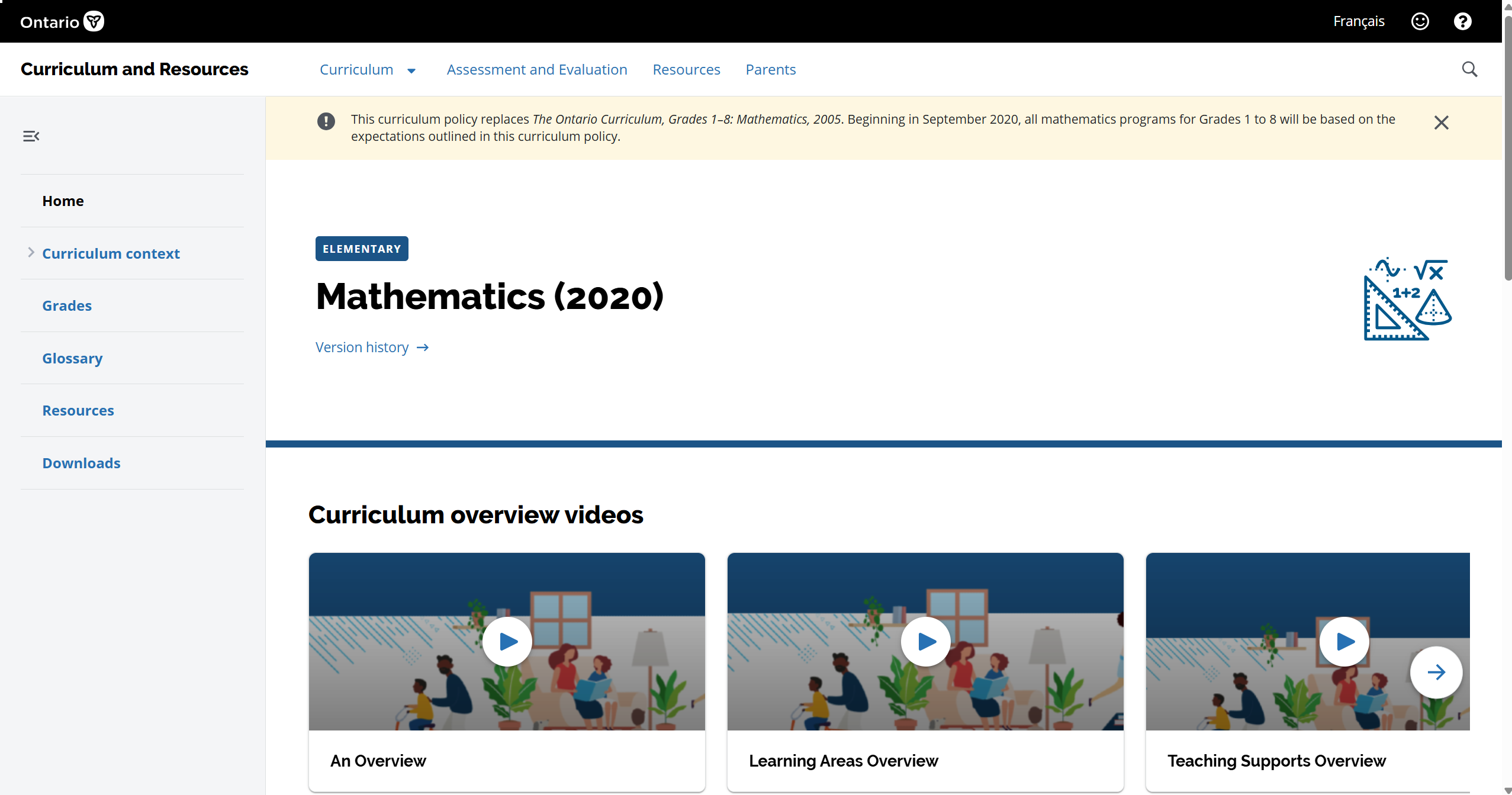Open Downloads in the sidebar

point(81,463)
